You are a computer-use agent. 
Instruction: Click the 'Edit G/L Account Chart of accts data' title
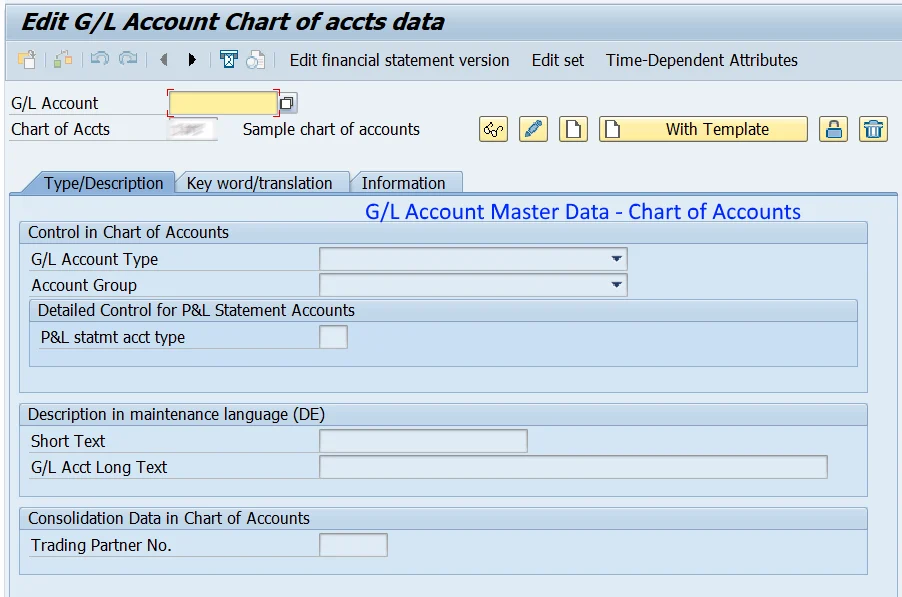(x=232, y=22)
